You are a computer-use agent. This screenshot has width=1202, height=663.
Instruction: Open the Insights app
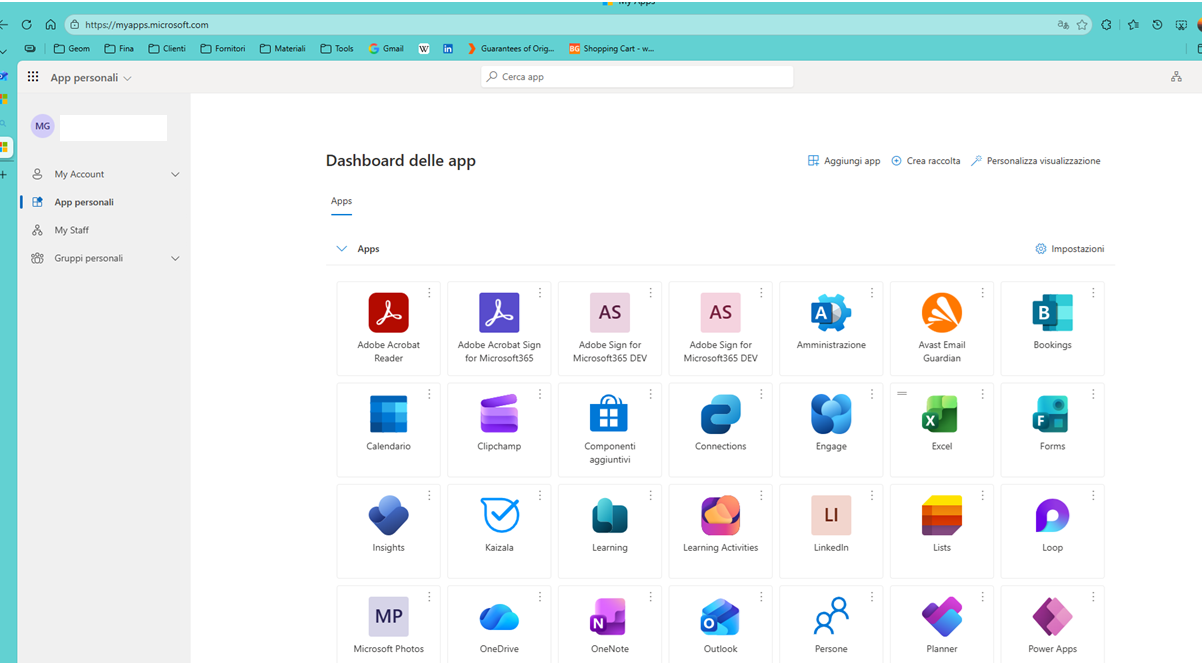click(x=388, y=531)
